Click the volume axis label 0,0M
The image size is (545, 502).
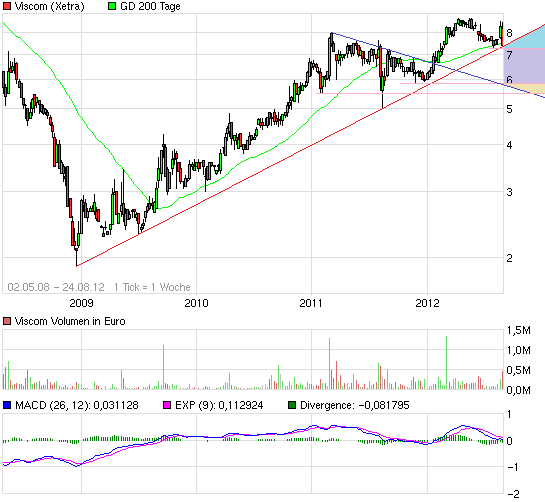pyautogui.click(x=519, y=390)
